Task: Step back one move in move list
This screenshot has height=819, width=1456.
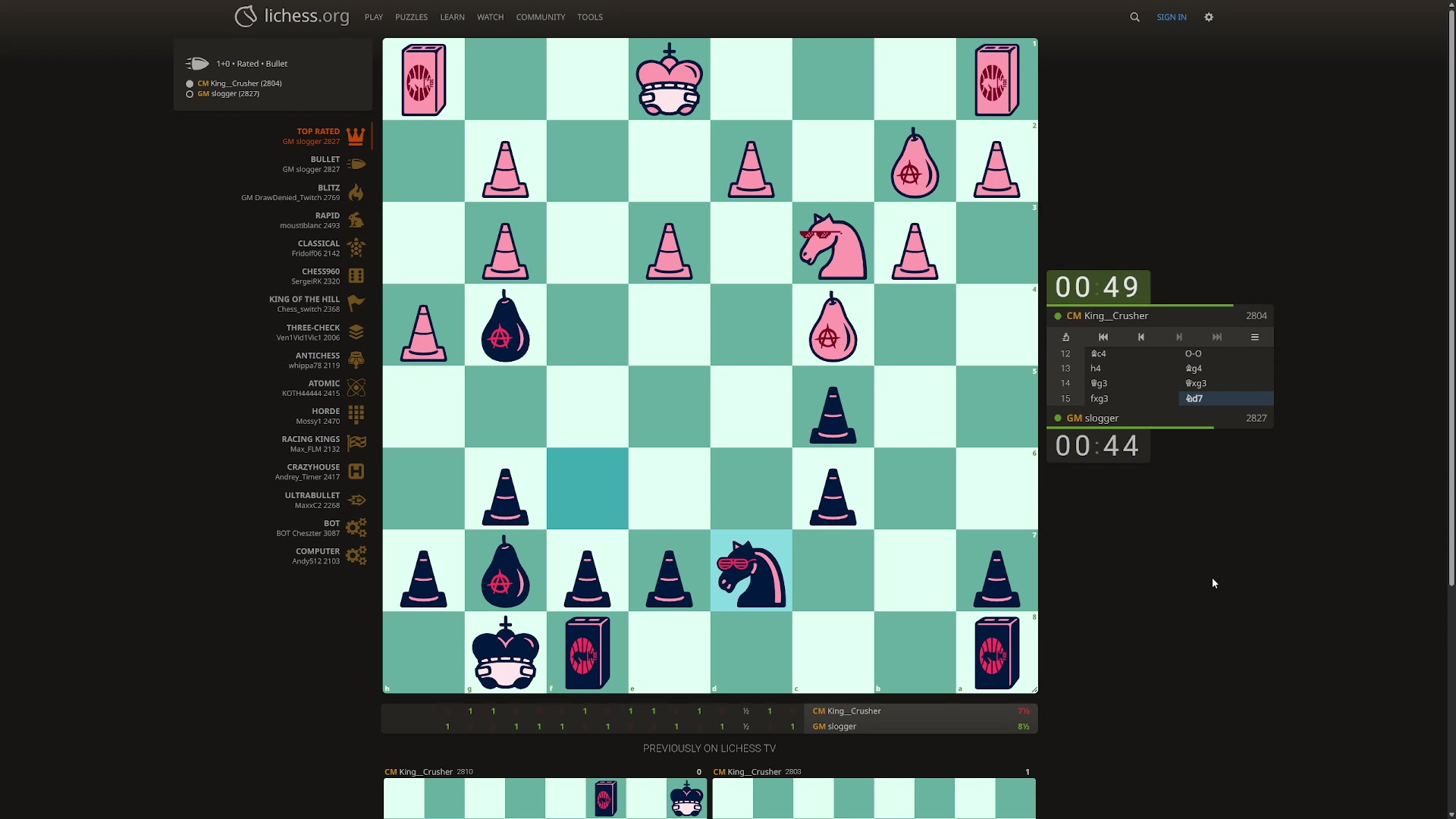Action: point(1141,337)
